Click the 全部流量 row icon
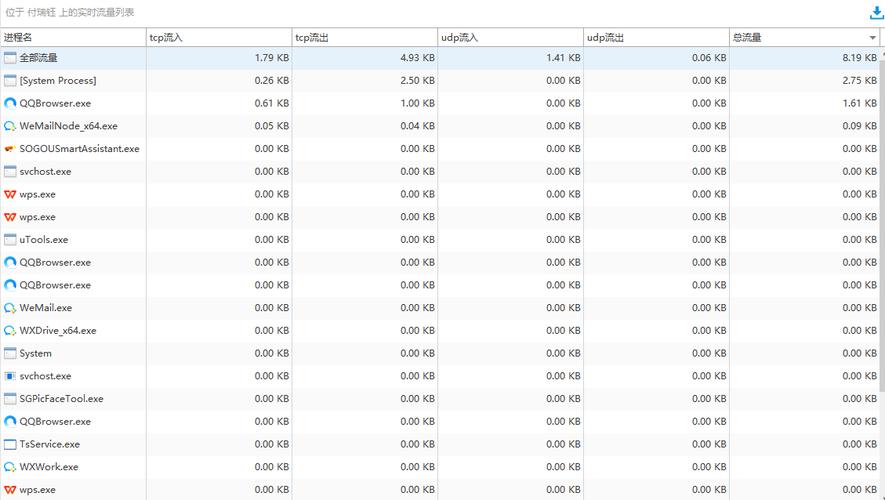The height and width of the screenshot is (500, 885). [10, 58]
